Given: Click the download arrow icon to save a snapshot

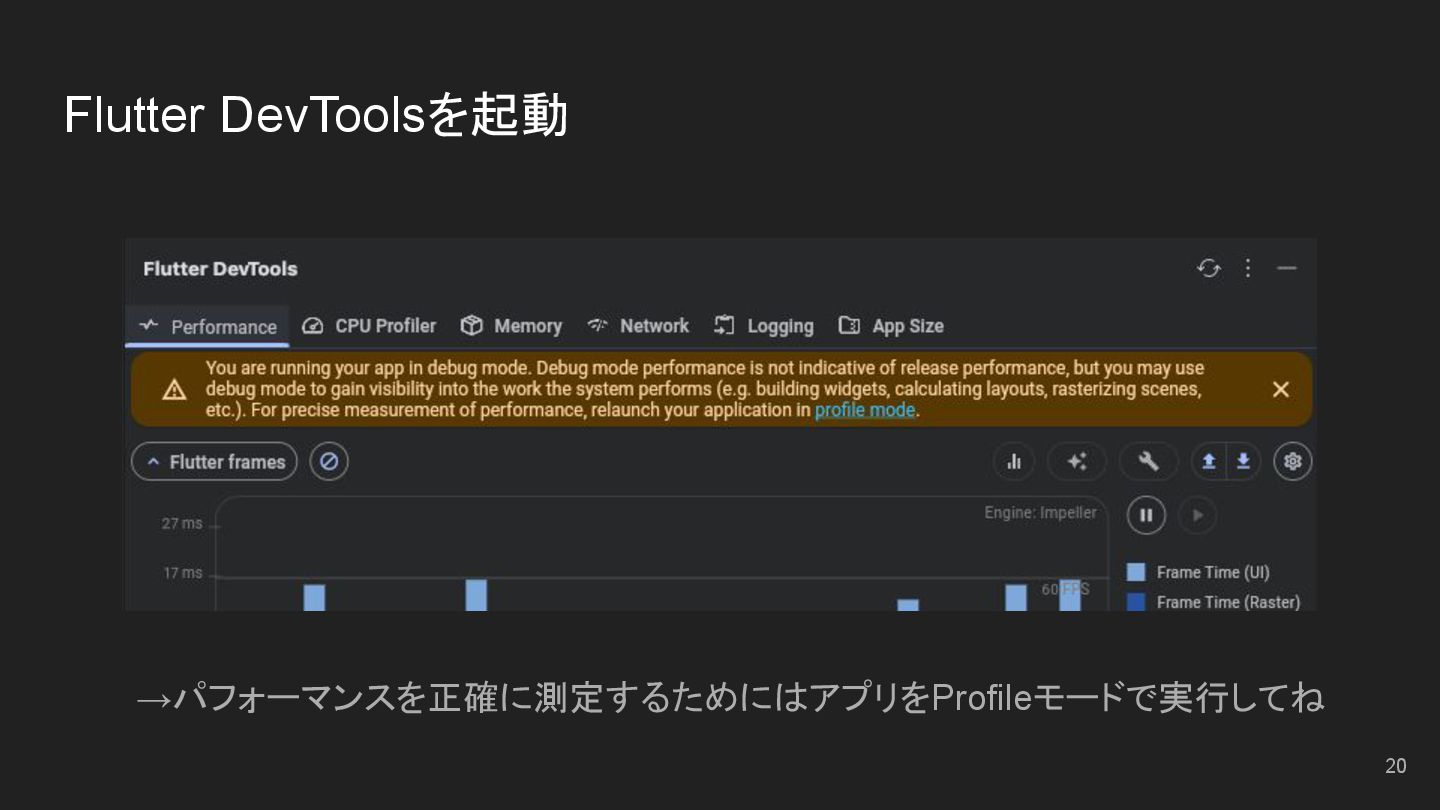Looking at the screenshot, I should click(1243, 462).
